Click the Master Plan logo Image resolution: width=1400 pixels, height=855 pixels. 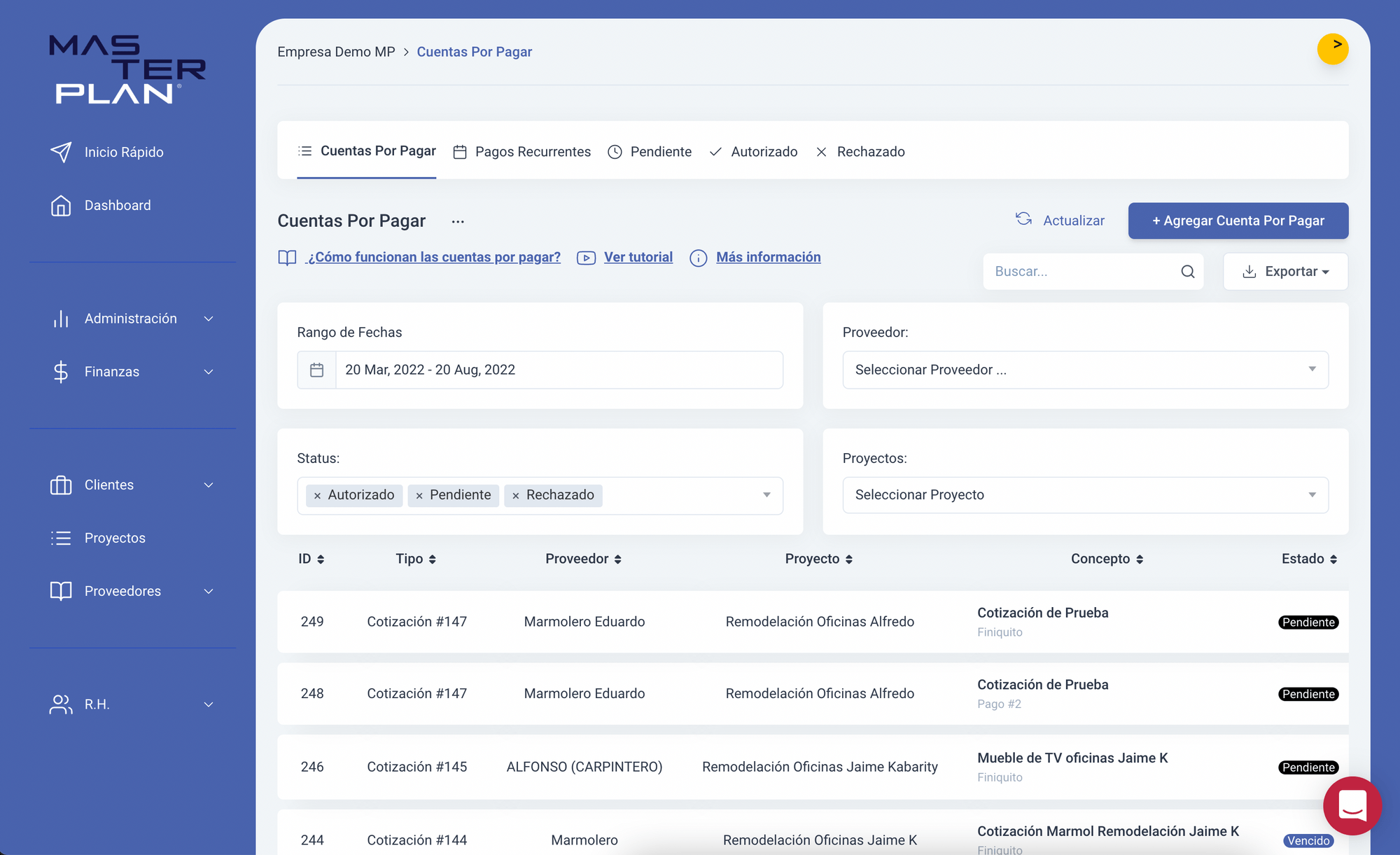(x=127, y=69)
